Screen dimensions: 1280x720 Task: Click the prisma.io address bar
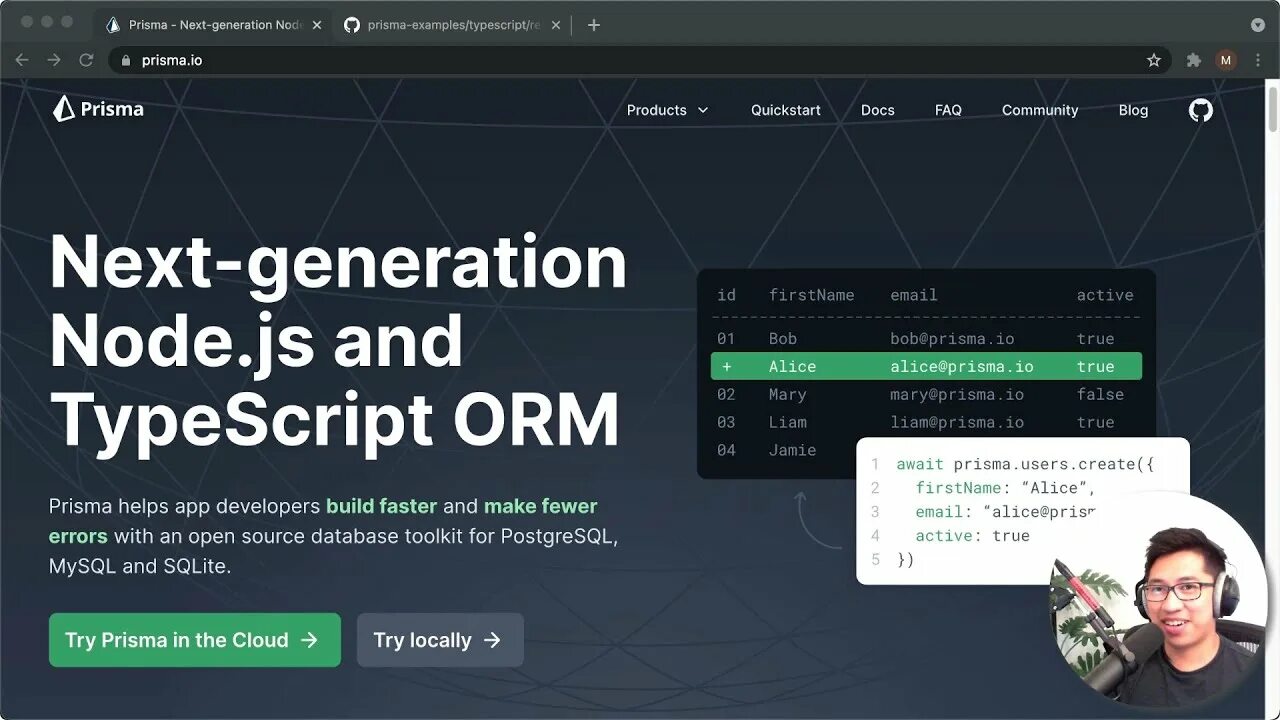pyautogui.click(x=640, y=60)
